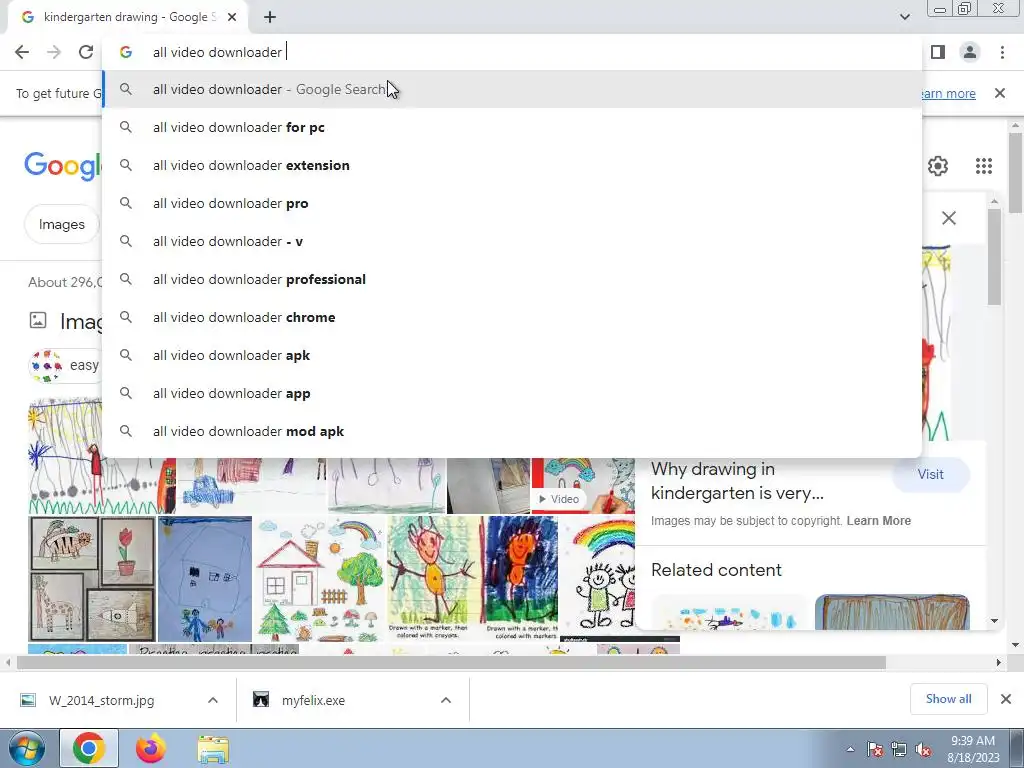Click the horizontal scrollbar thumb
Viewport: 1024px width, 768px height.
pyautogui.click(x=451, y=662)
